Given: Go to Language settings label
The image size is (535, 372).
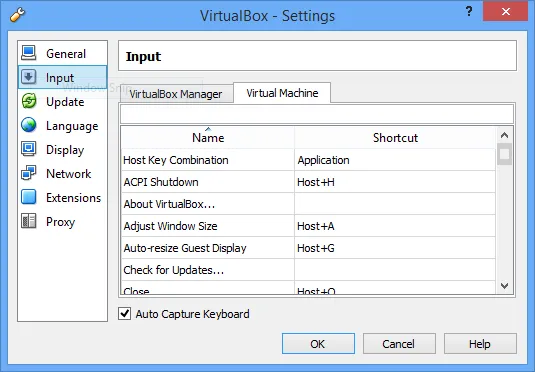Looking at the screenshot, I should pos(72,126).
